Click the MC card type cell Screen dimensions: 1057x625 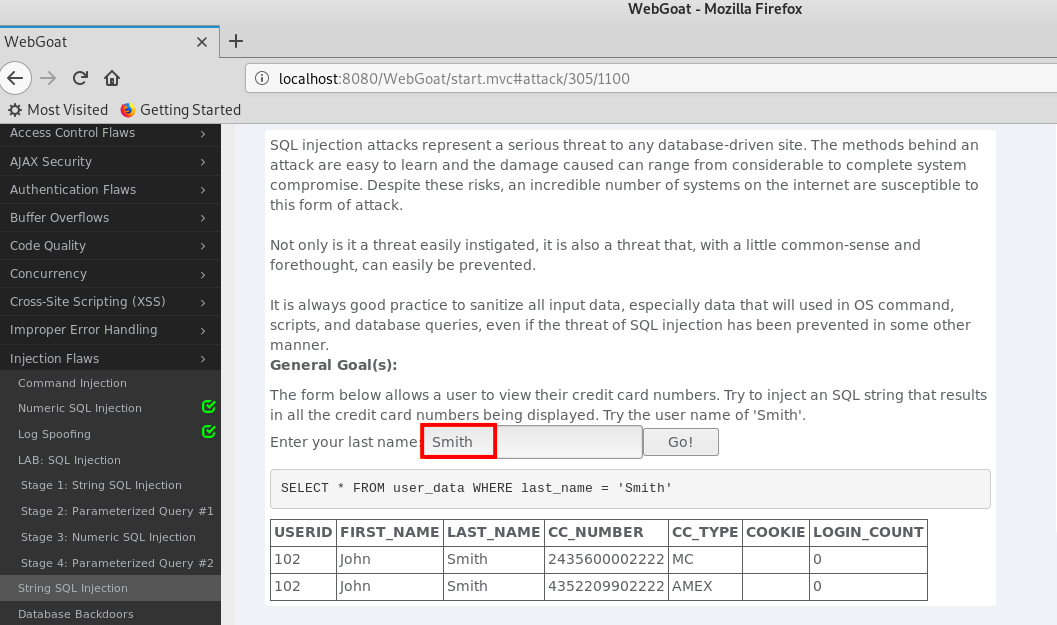click(x=705, y=560)
